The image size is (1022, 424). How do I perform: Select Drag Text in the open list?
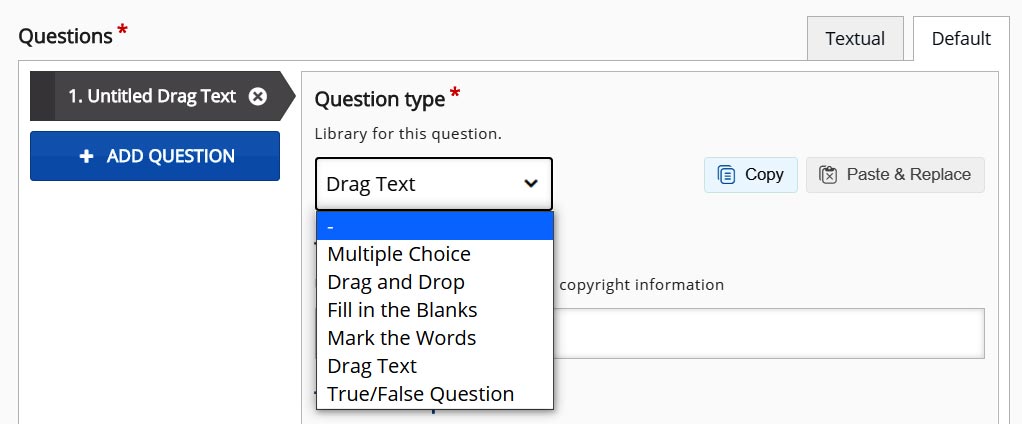coord(372,366)
